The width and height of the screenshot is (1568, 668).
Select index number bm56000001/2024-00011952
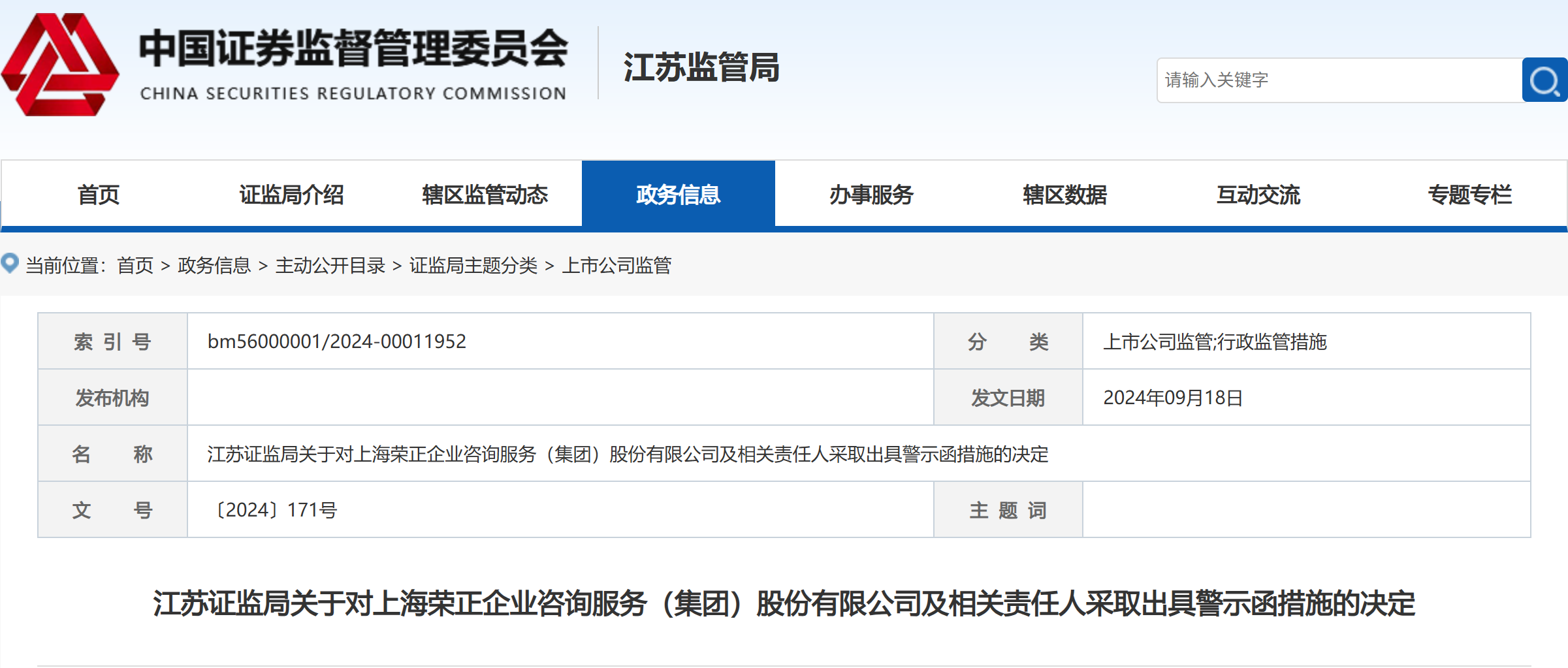tap(337, 342)
